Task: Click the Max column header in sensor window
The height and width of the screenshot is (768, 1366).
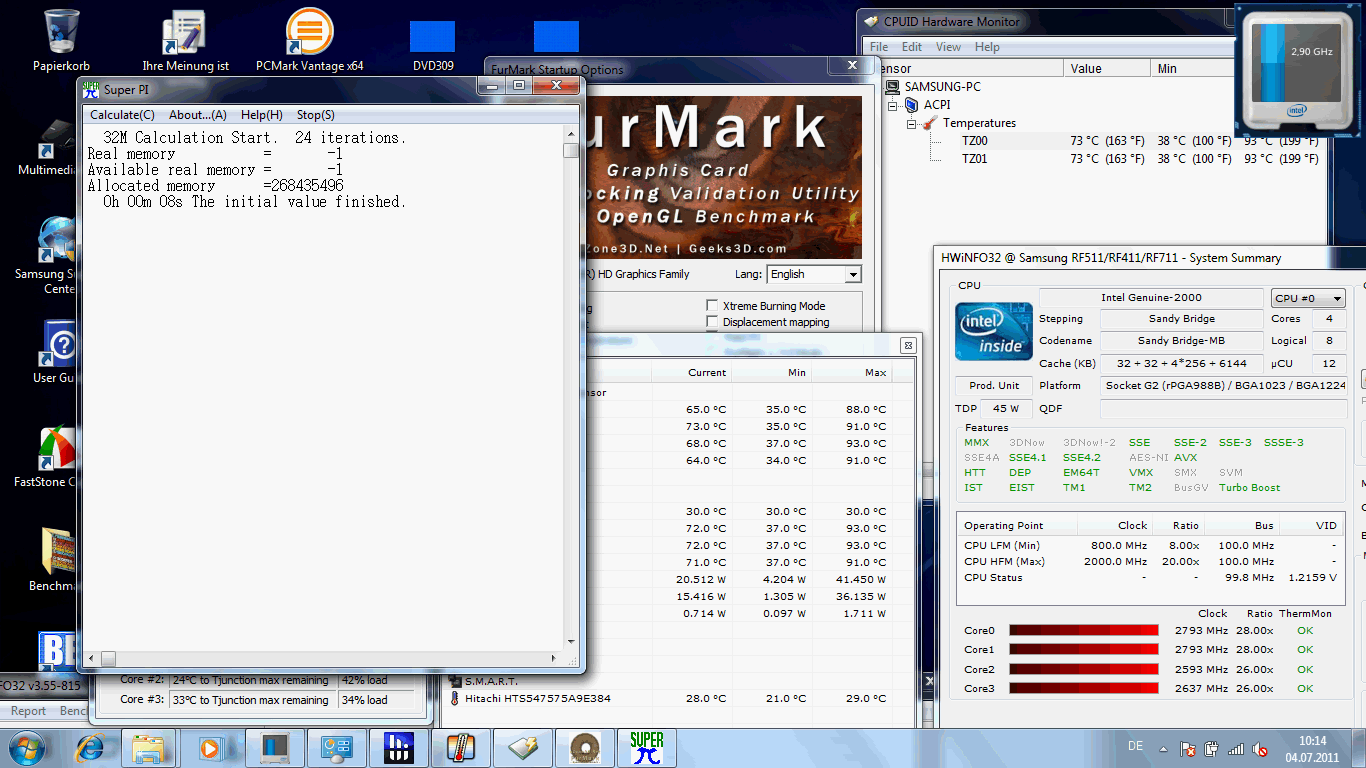Action: pyautogui.click(x=852, y=373)
